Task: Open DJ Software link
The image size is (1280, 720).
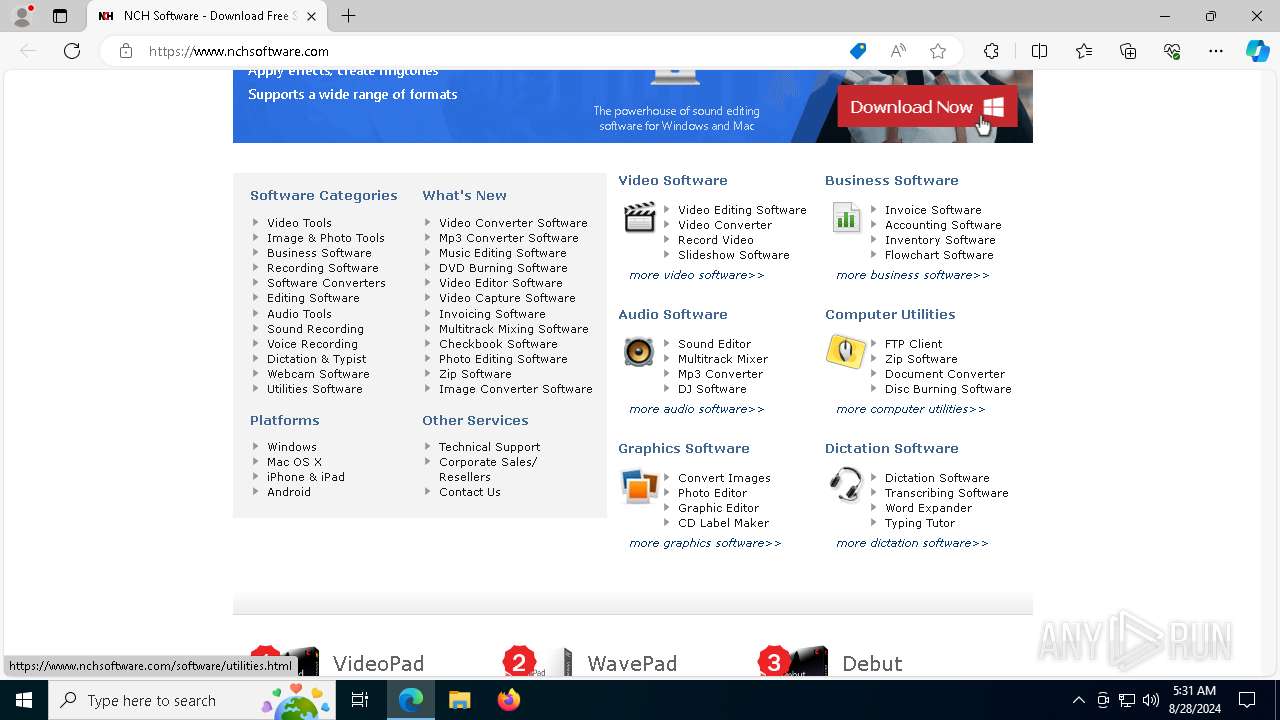Action: [x=712, y=389]
